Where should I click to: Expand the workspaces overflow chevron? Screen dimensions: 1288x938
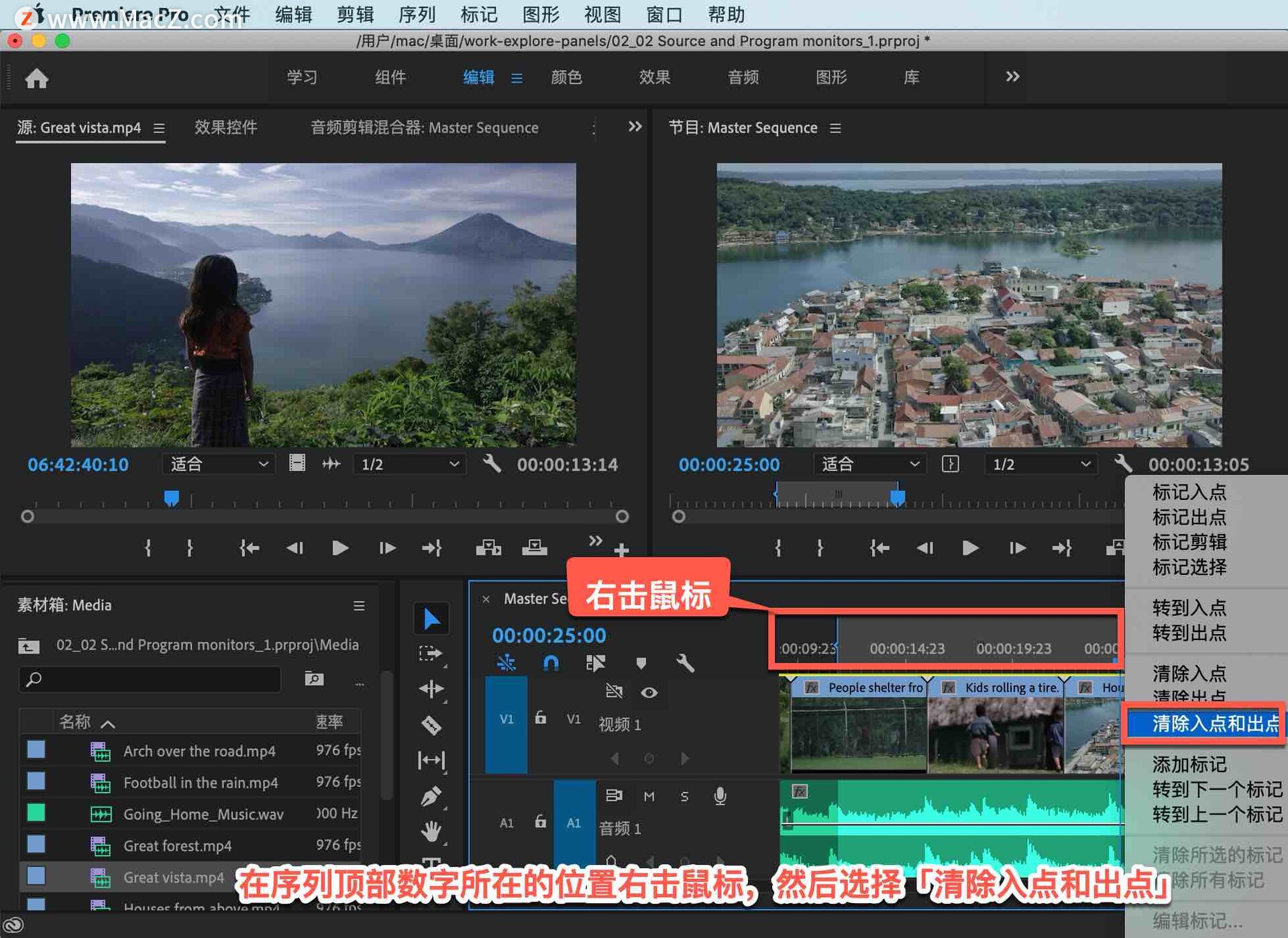(1012, 76)
